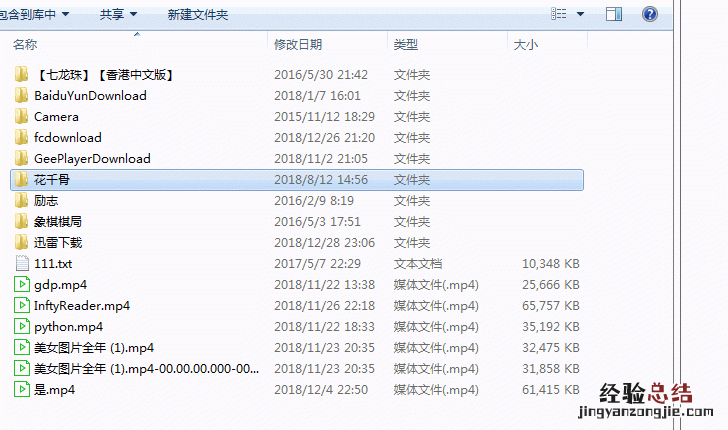Click the 美女图片全年 (1).mp4 file icon

[22, 347]
